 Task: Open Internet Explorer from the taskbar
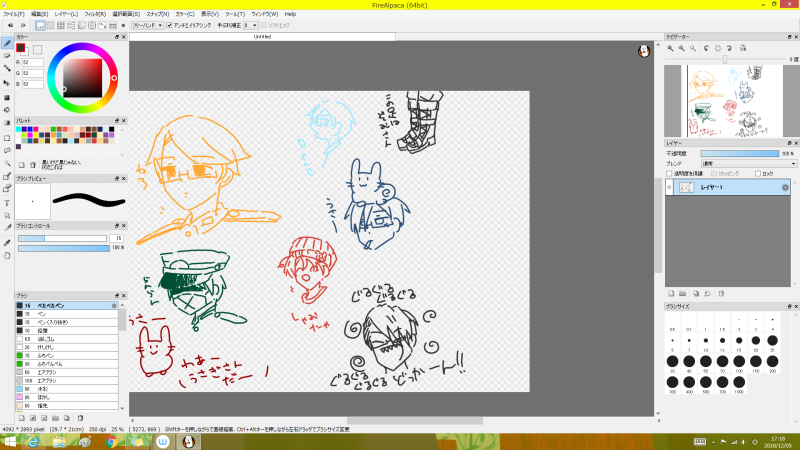pos(33,442)
